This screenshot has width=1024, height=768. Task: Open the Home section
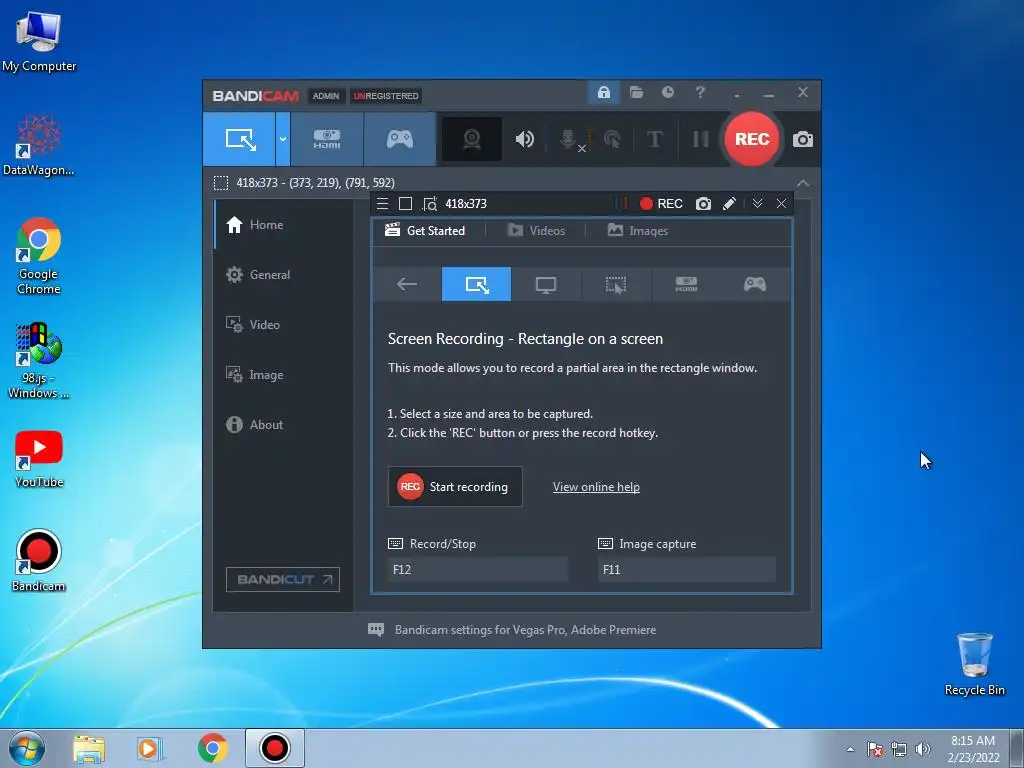(x=283, y=225)
